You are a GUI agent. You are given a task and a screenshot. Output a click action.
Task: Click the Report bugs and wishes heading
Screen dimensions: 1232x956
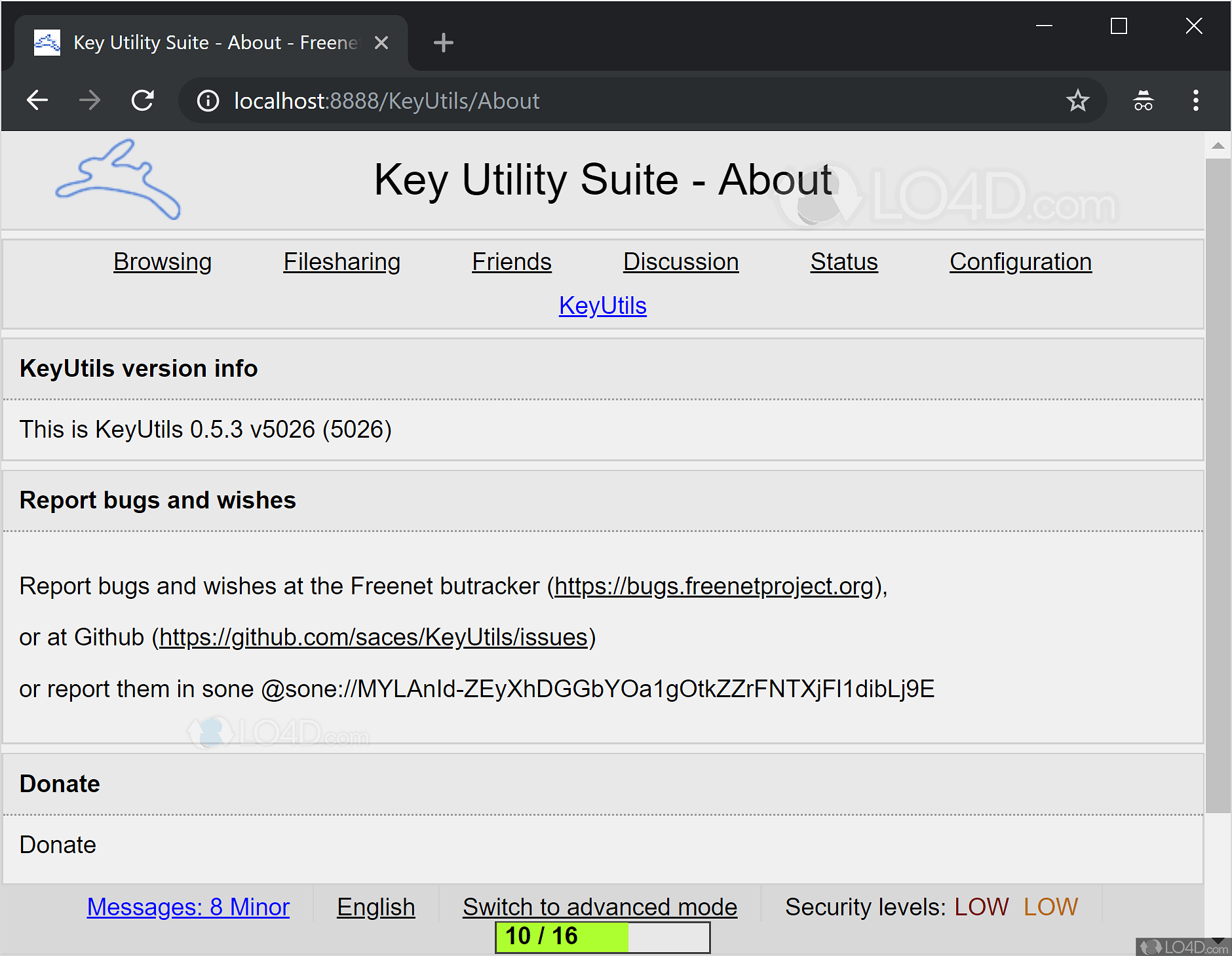click(x=158, y=501)
